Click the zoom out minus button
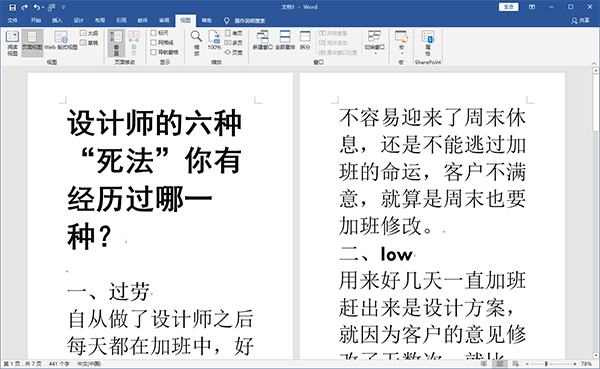Image resolution: width=600 pixels, height=369 pixels. tap(527, 364)
